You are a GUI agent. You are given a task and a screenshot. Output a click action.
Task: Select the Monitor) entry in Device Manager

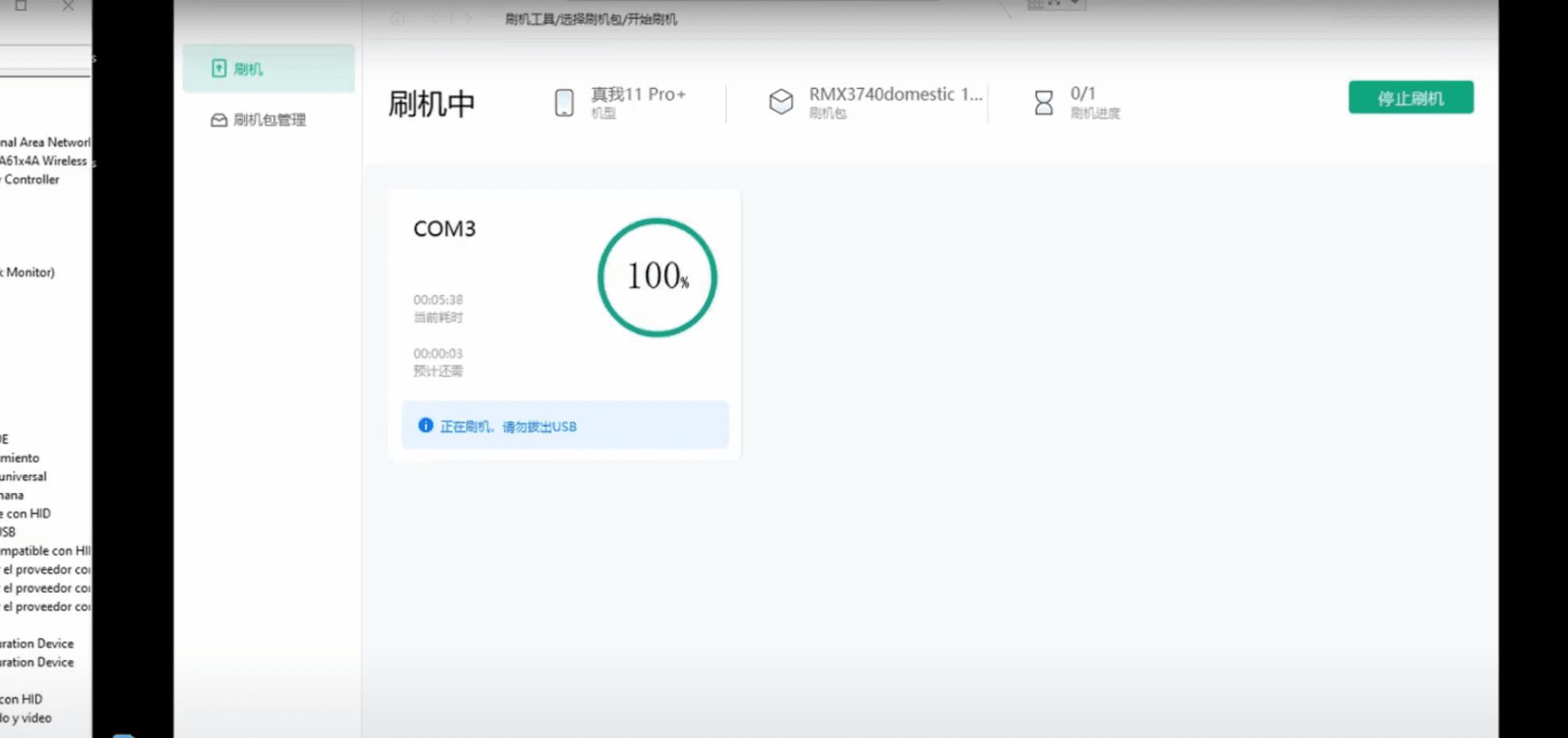click(28, 272)
